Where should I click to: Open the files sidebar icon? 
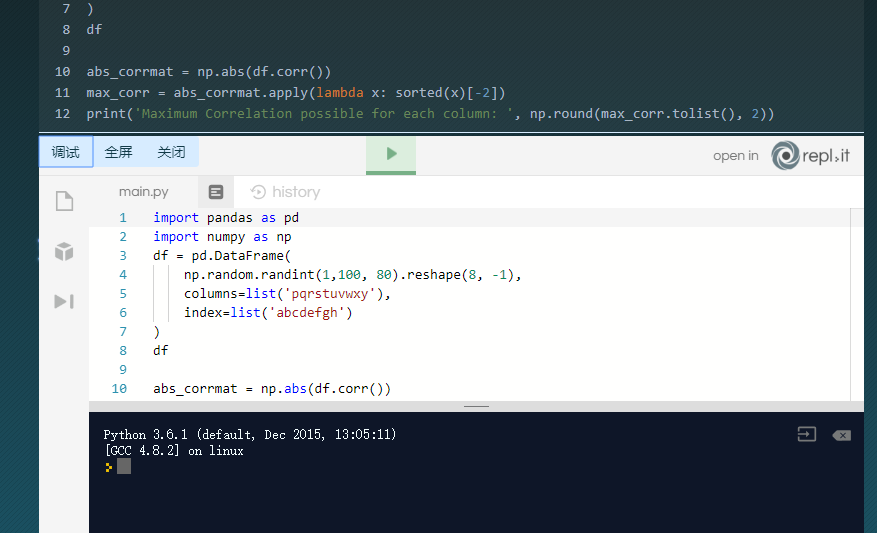click(64, 201)
